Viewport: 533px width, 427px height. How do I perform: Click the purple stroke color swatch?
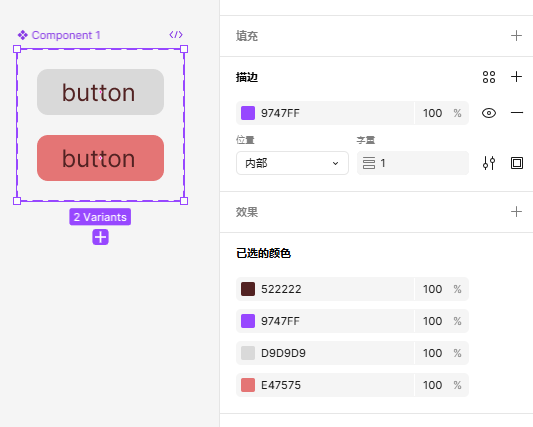coord(248,113)
